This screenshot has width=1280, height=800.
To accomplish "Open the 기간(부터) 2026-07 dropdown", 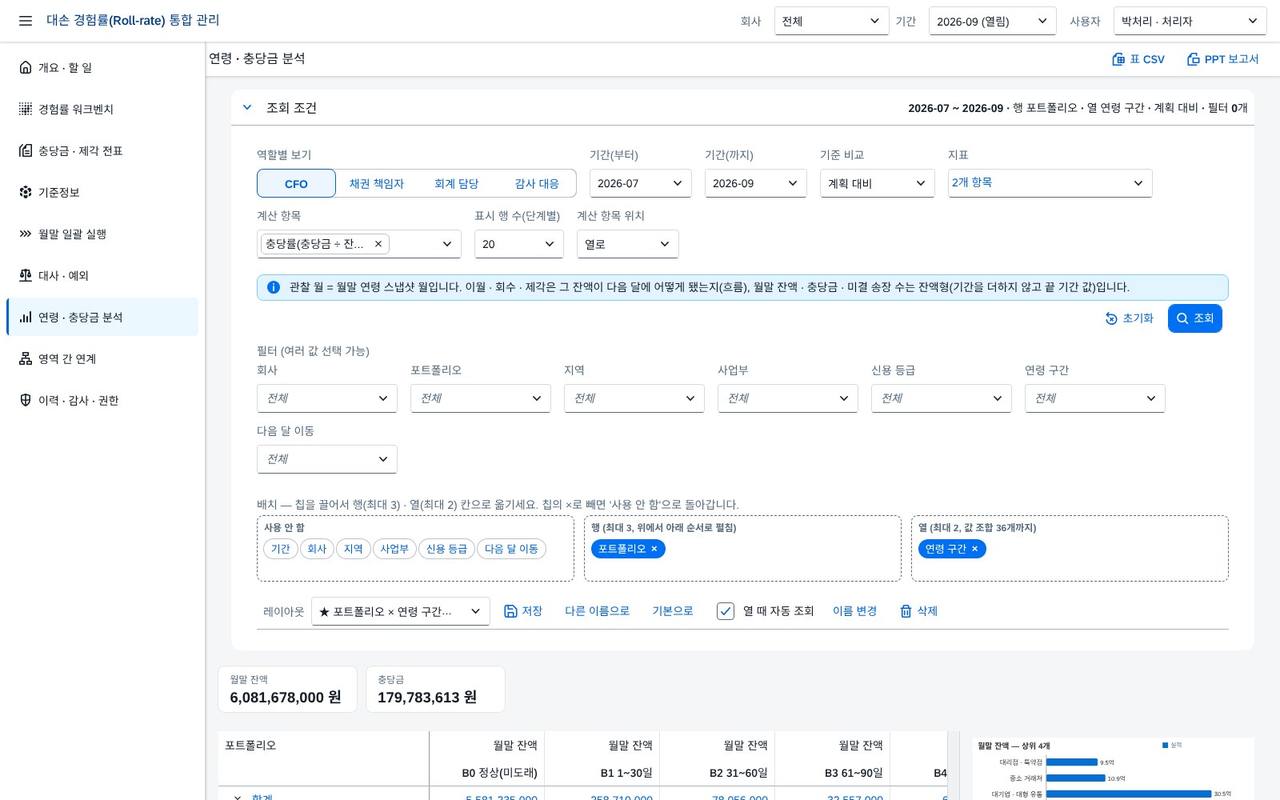I will click(x=640, y=183).
